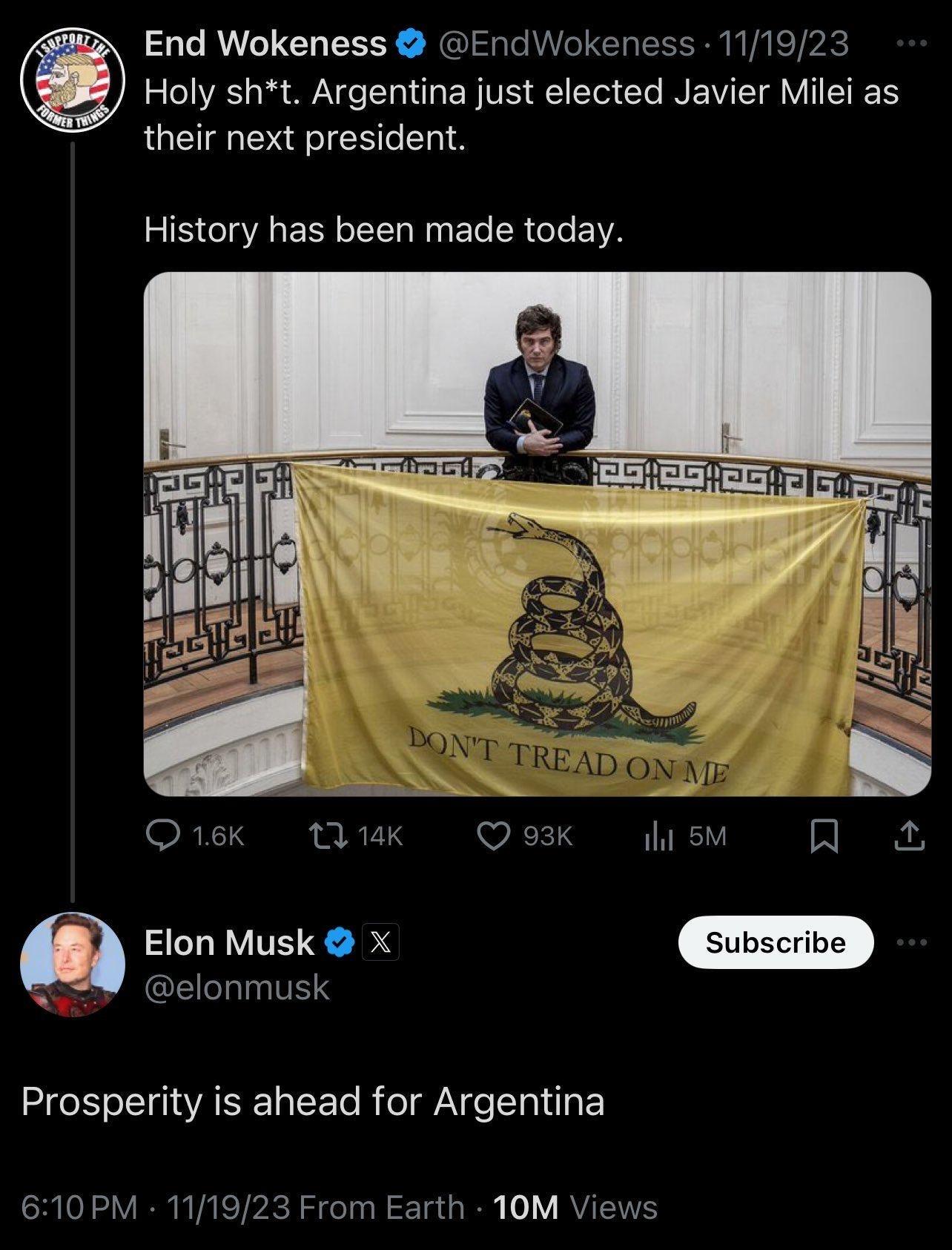952x1250 pixels.
Task: Click the End Wokeness display name
Action: tap(265, 44)
